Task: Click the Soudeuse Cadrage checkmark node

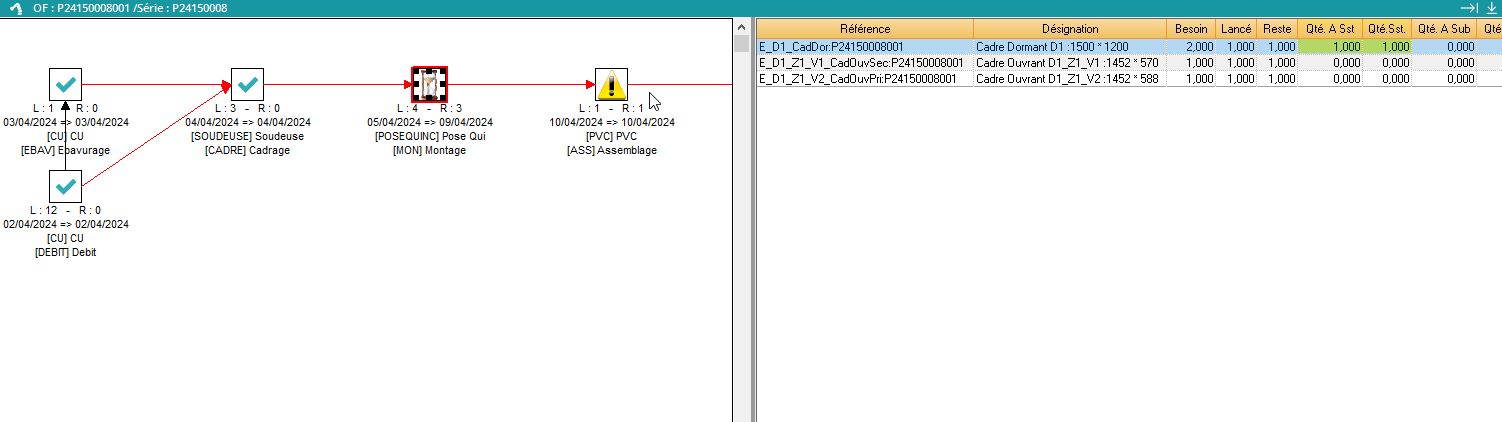Action: click(247, 85)
